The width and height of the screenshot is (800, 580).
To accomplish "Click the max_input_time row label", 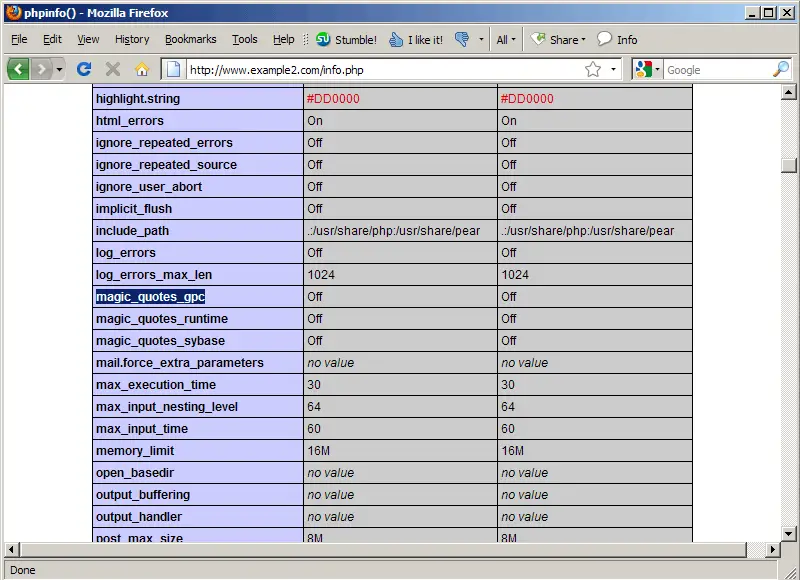I will pyautogui.click(x=142, y=429).
